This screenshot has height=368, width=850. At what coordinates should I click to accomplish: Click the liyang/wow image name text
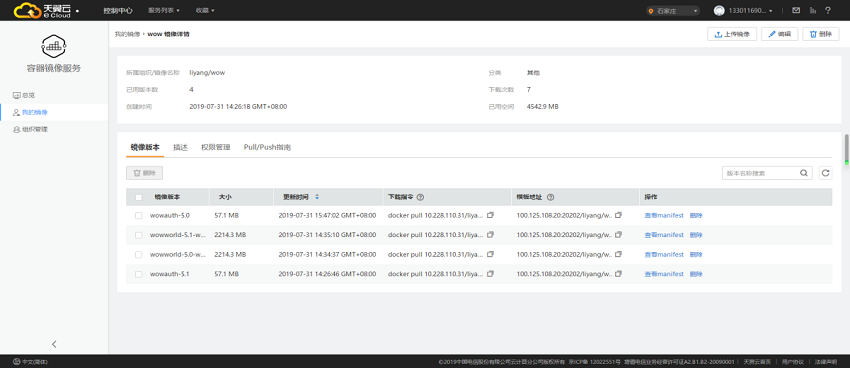tap(207, 73)
